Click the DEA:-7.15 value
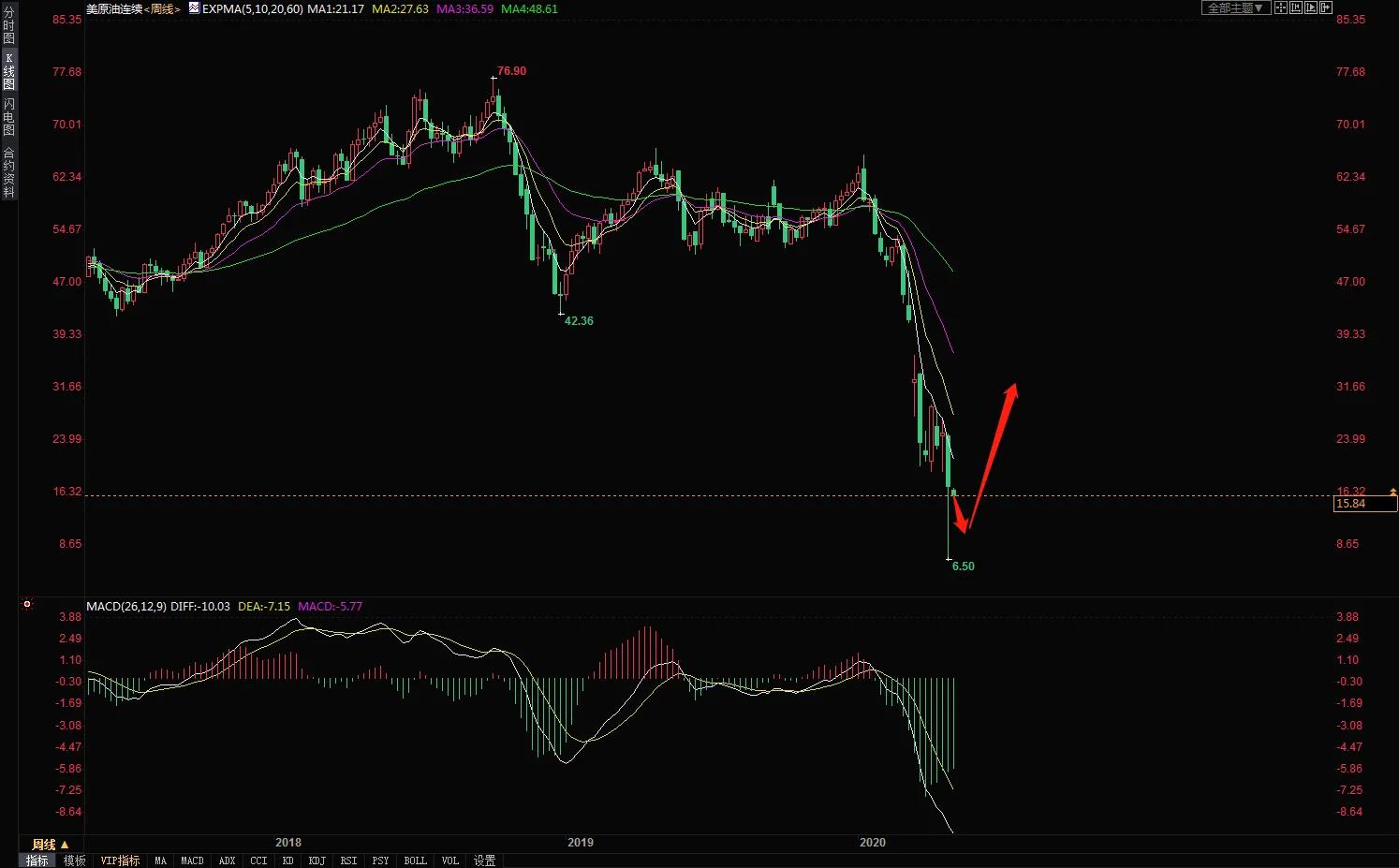1399x868 pixels. click(264, 606)
